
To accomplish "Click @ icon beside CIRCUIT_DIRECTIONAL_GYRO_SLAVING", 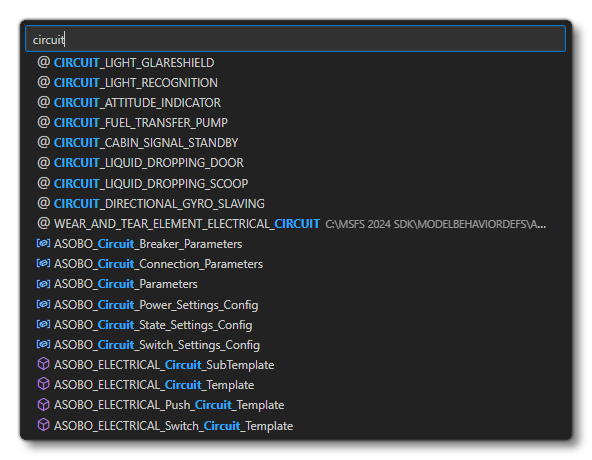I will [43, 203].
